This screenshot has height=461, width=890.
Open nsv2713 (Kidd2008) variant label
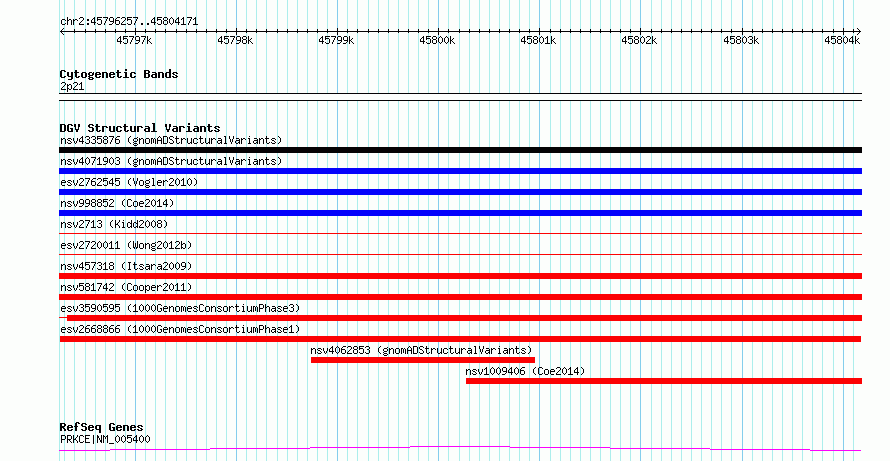point(114,224)
